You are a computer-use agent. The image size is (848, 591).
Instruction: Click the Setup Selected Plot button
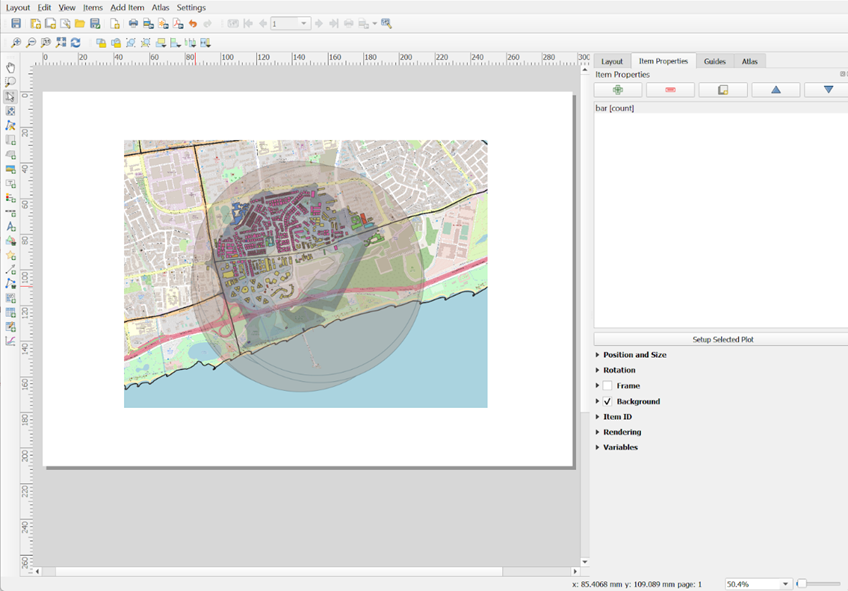click(x=722, y=340)
